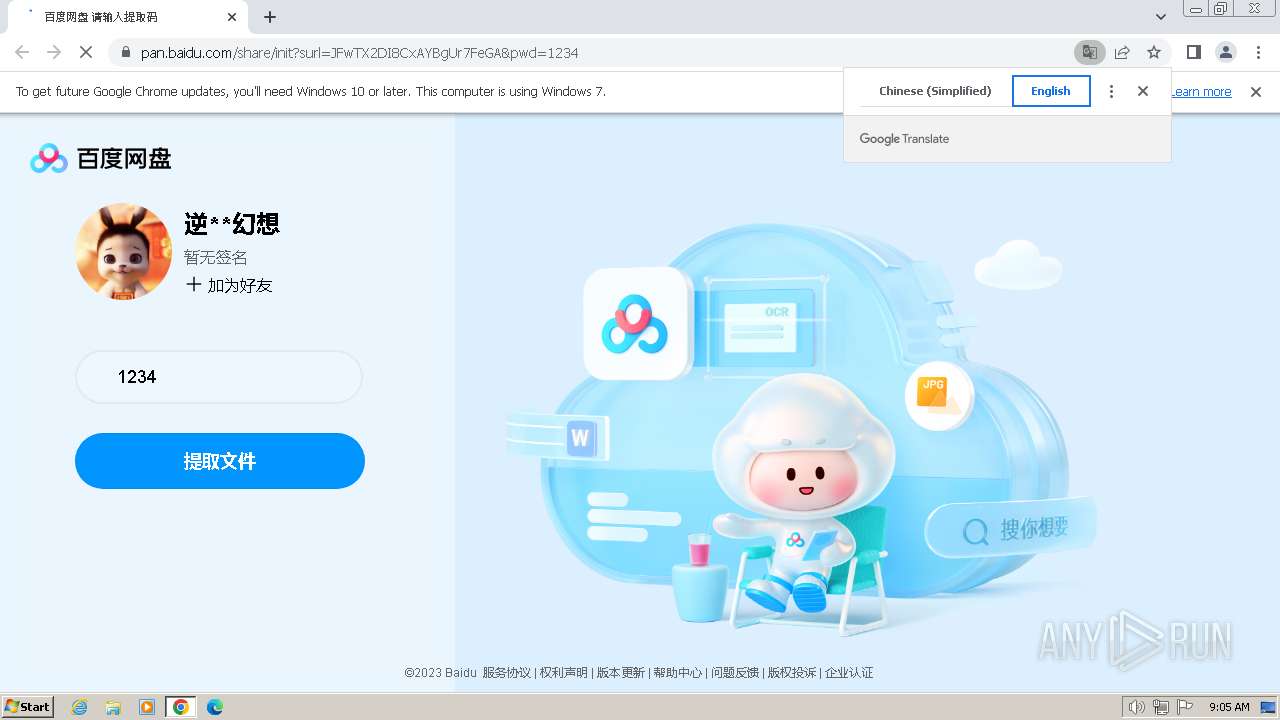Viewport: 1280px width, 720px height.
Task: Share this page icon
Action: (1122, 52)
